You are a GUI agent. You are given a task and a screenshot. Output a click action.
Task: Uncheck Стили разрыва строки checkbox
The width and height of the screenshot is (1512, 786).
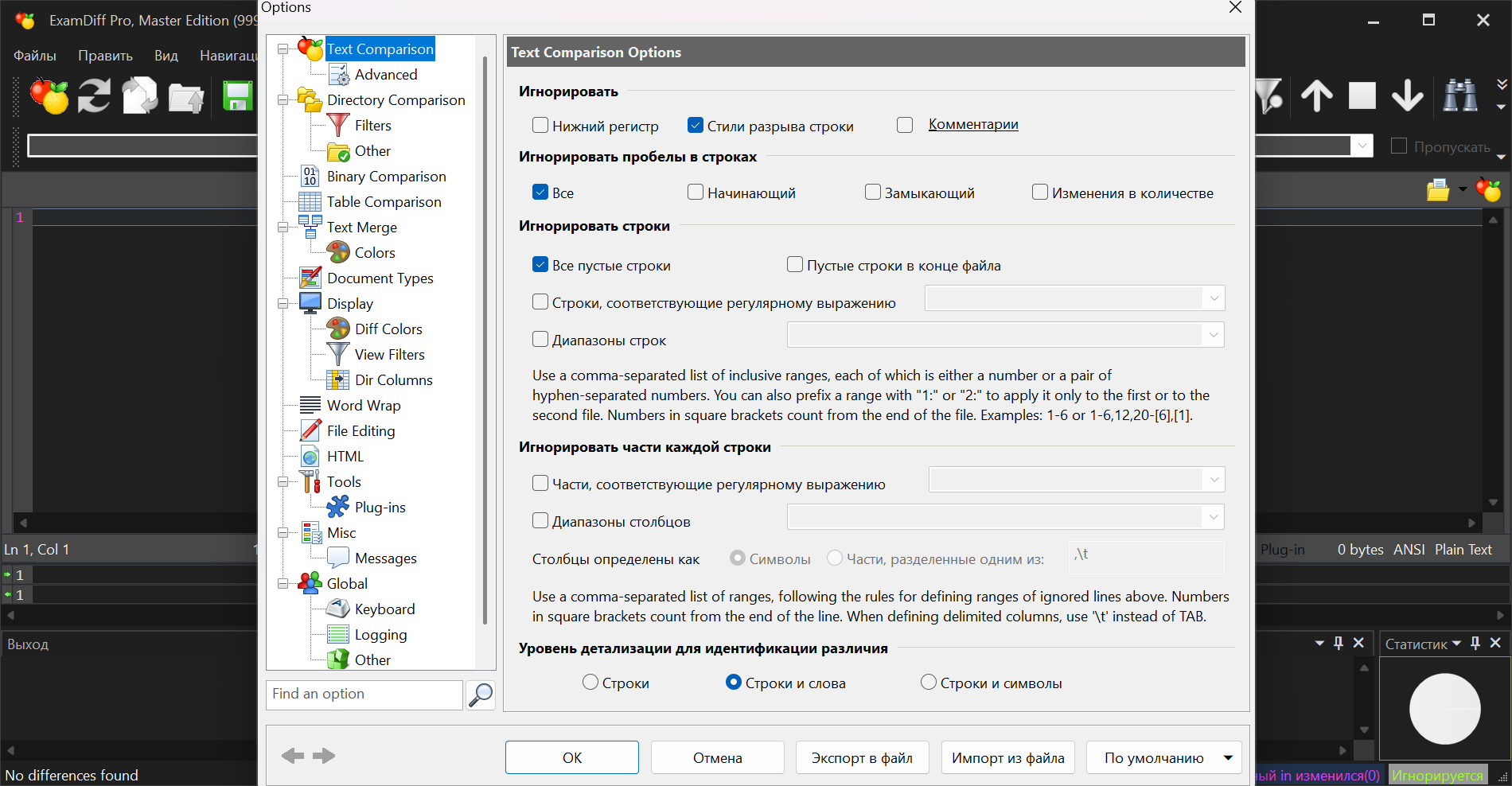tap(696, 125)
